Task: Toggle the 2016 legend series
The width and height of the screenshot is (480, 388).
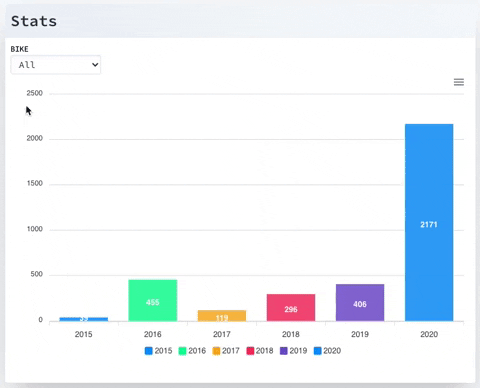Action: click(192, 351)
